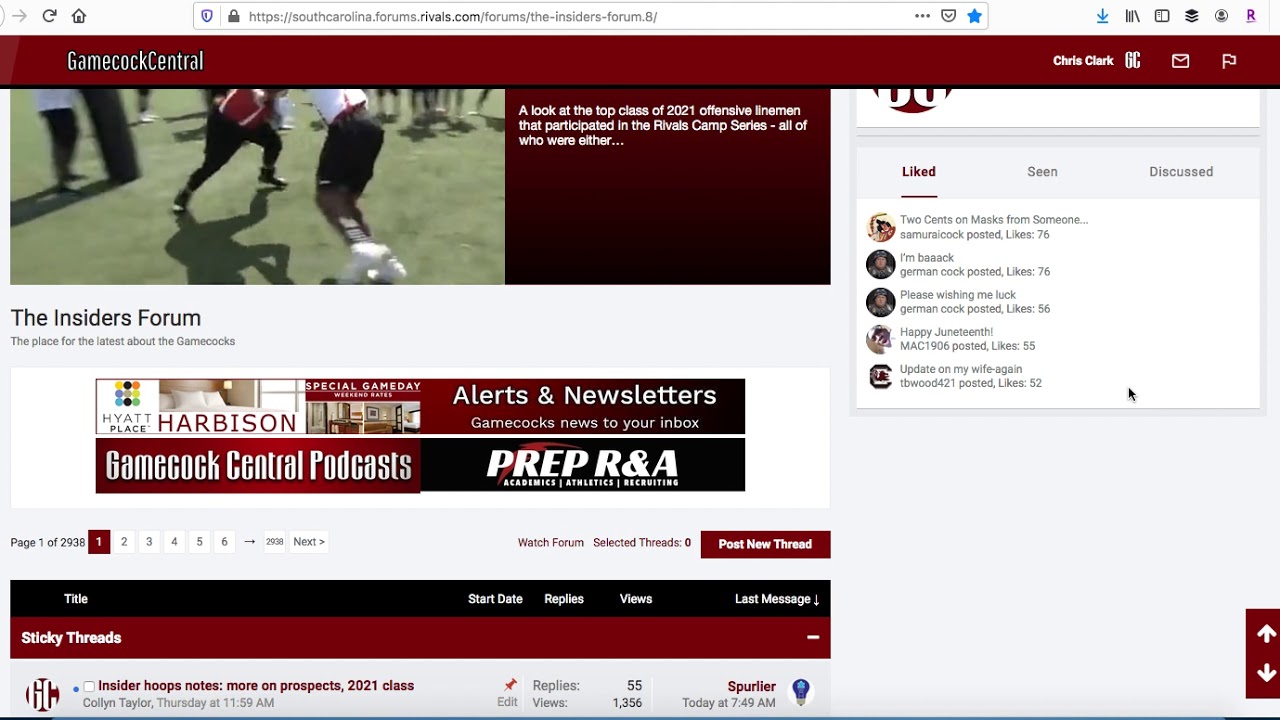The image size is (1280, 720).
Task: Go to page 6 of threads
Action: click(x=224, y=542)
